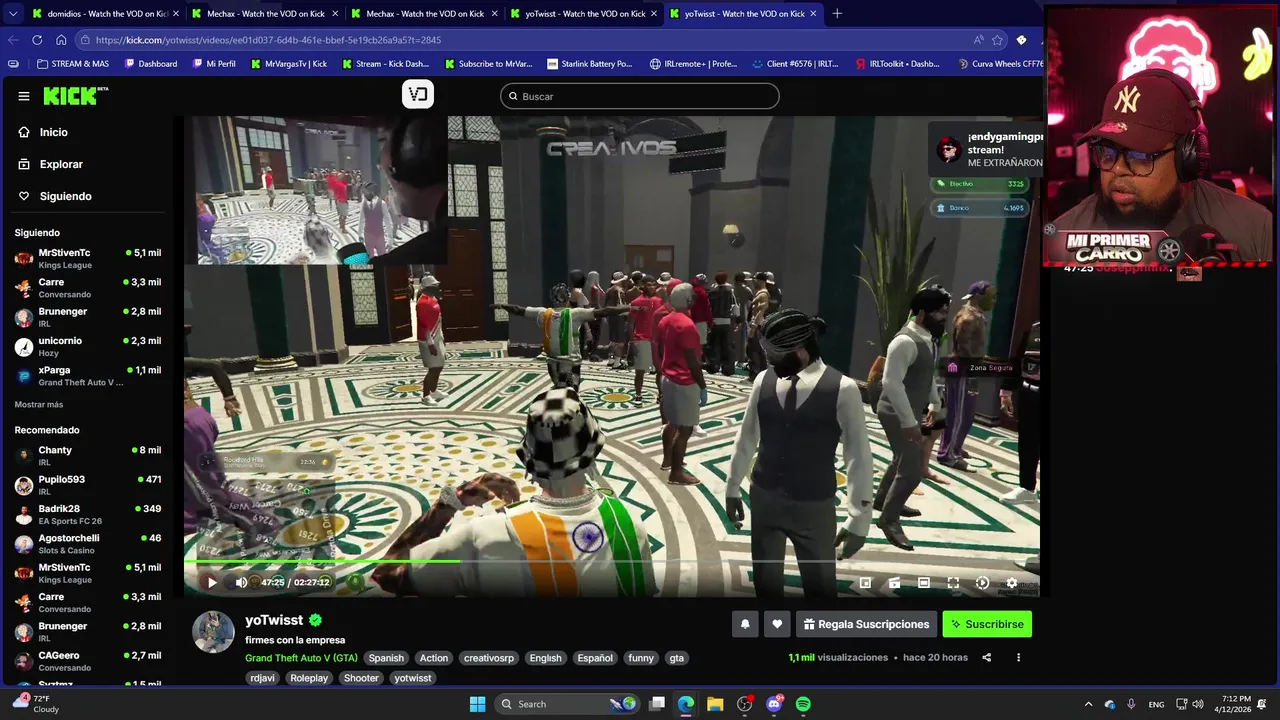Image resolution: width=1280 pixels, height=720 pixels.
Task: Click the weather widget 72°F Cloudy
Action: (x=36, y=704)
